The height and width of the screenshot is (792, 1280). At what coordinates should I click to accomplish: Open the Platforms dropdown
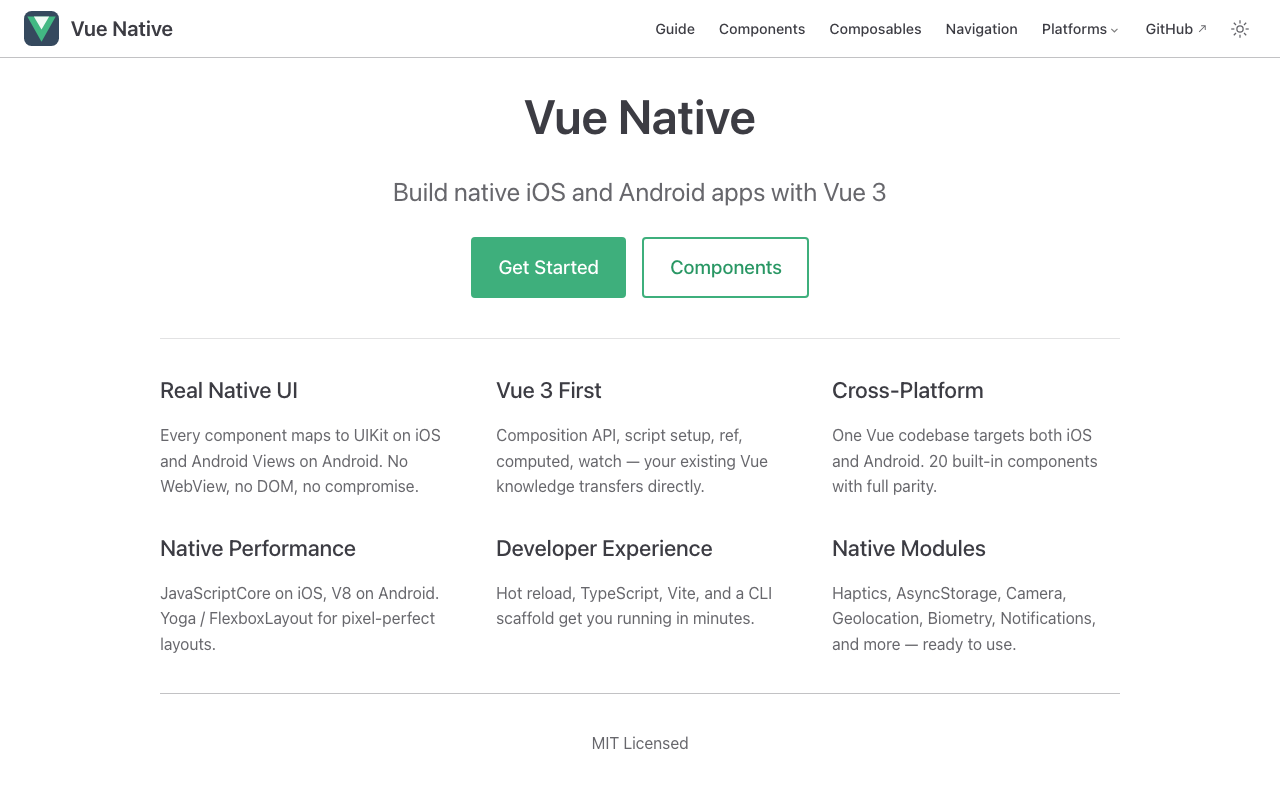(x=1074, y=29)
